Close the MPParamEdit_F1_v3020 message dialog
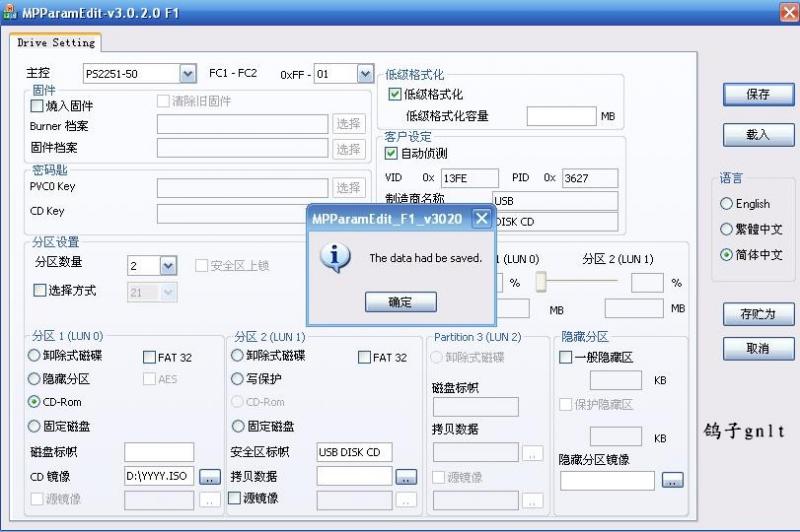Screen dimensions: 800x532 click(x=481, y=218)
